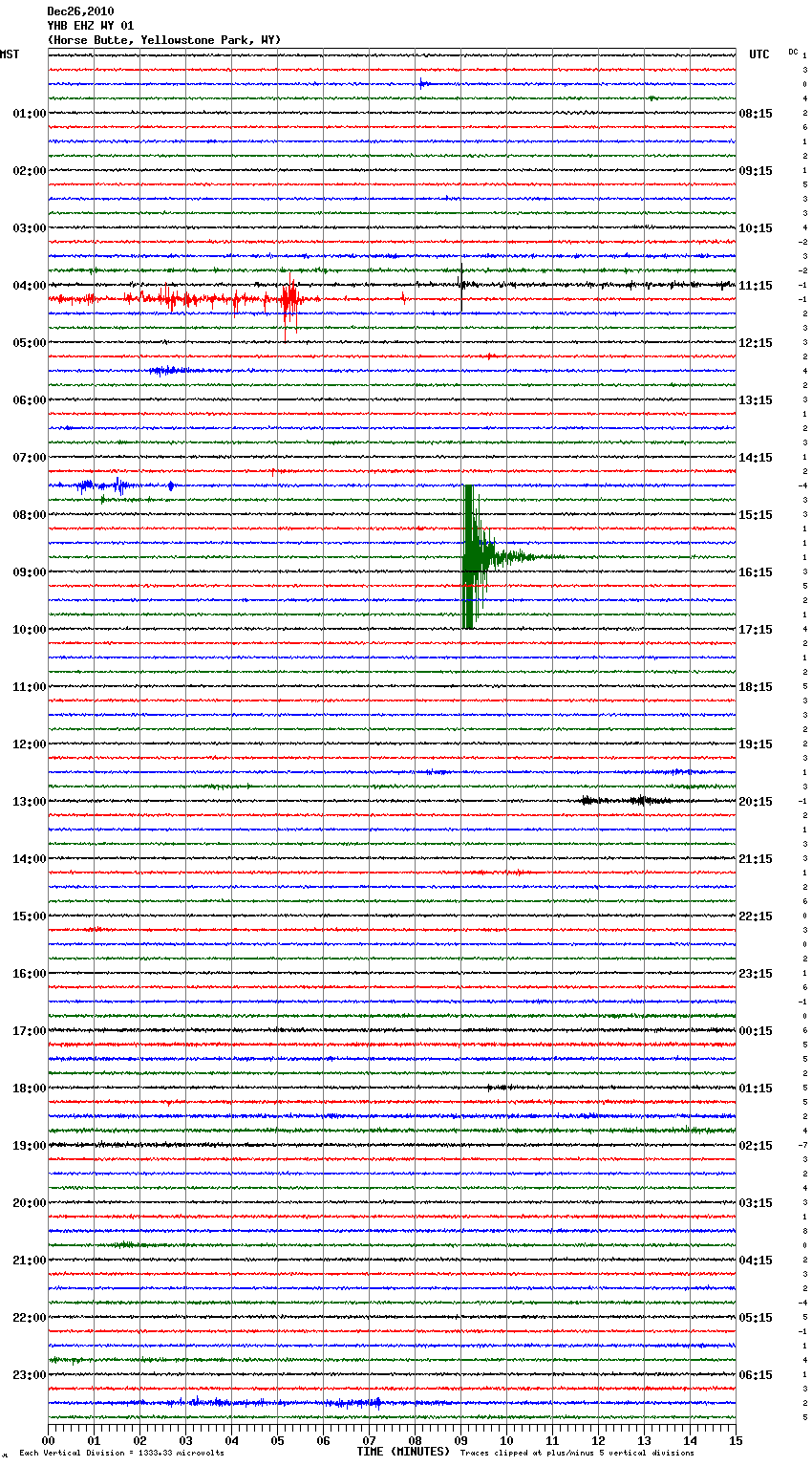The width and height of the screenshot is (812, 1466).
Task: Select the 15:00 MST time label
Action: click(x=30, y=916)
